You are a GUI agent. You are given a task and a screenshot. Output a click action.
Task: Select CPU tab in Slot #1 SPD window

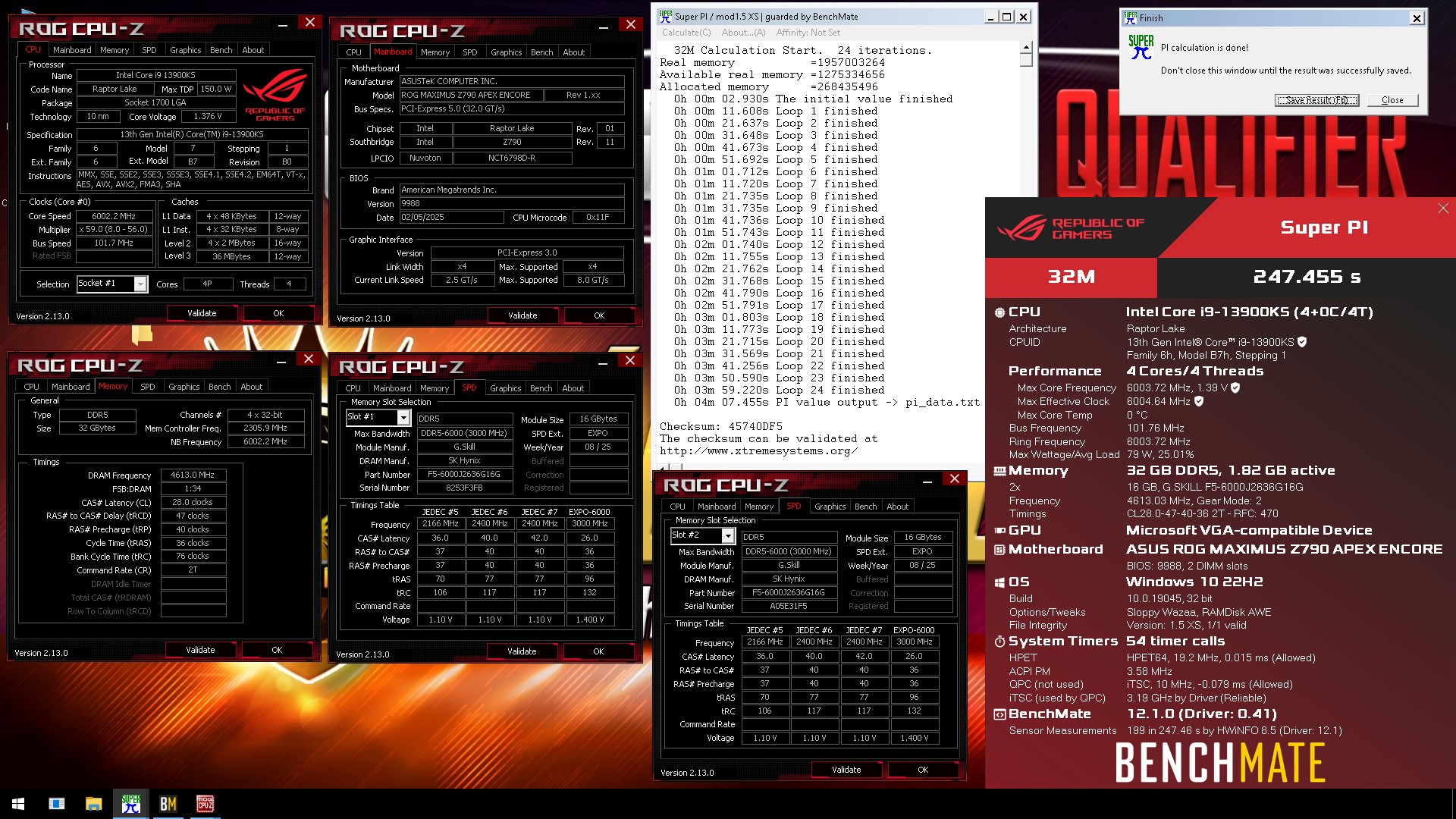(x=353, y=388)
